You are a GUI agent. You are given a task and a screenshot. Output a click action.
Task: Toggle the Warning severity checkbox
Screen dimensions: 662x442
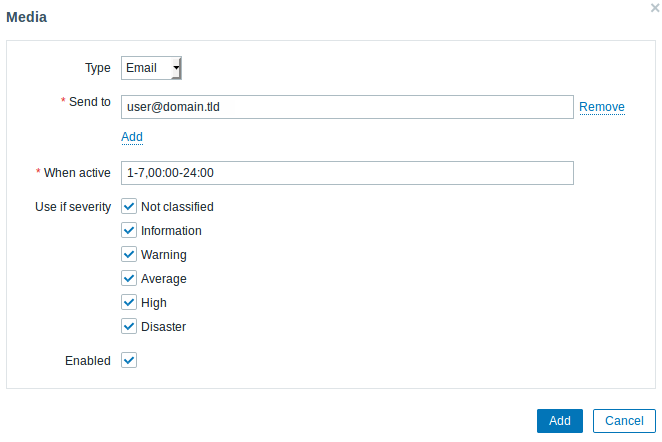coord(129,255)
